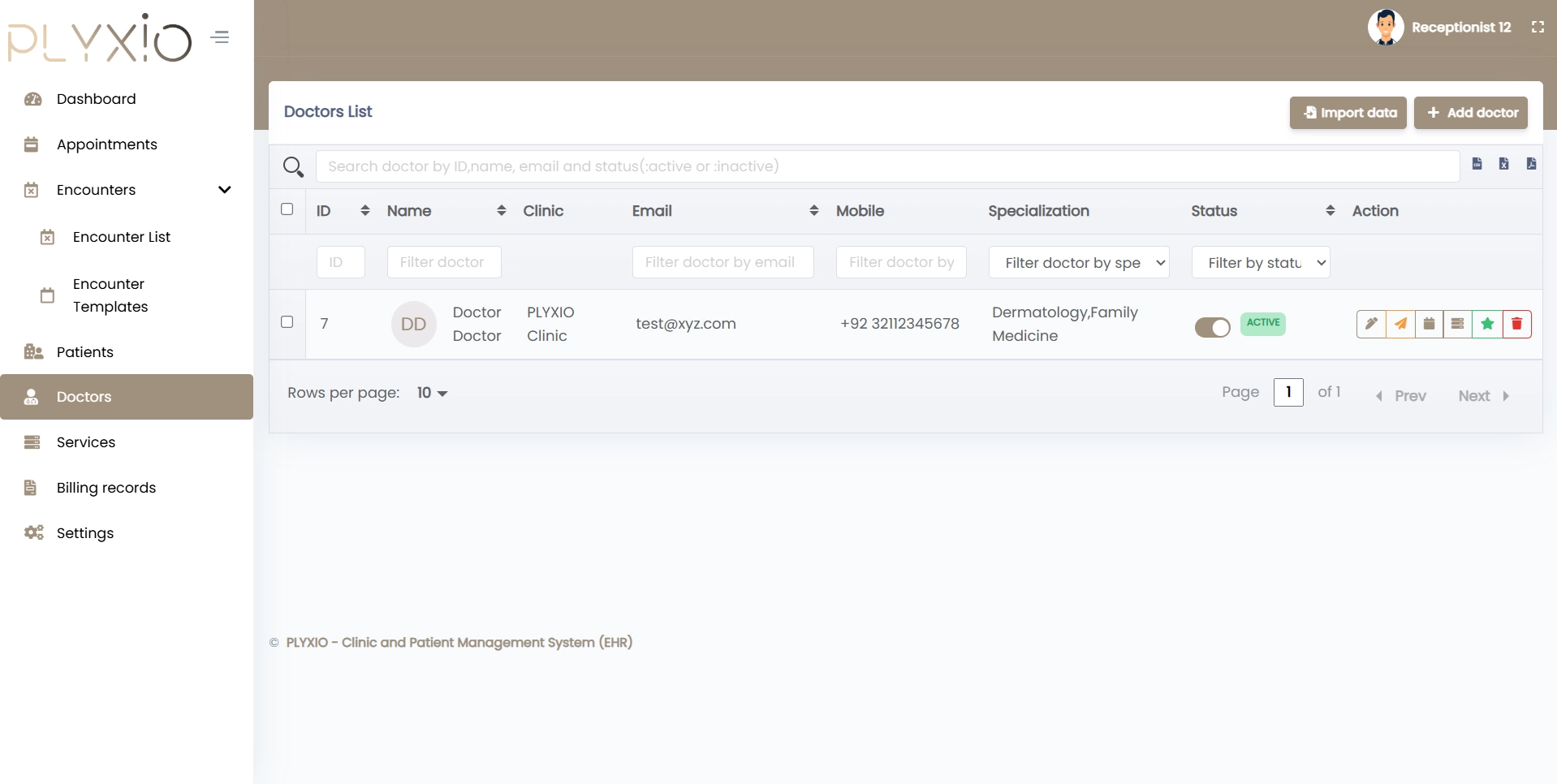Click the orange paper plane icon

click(1400, 324)
